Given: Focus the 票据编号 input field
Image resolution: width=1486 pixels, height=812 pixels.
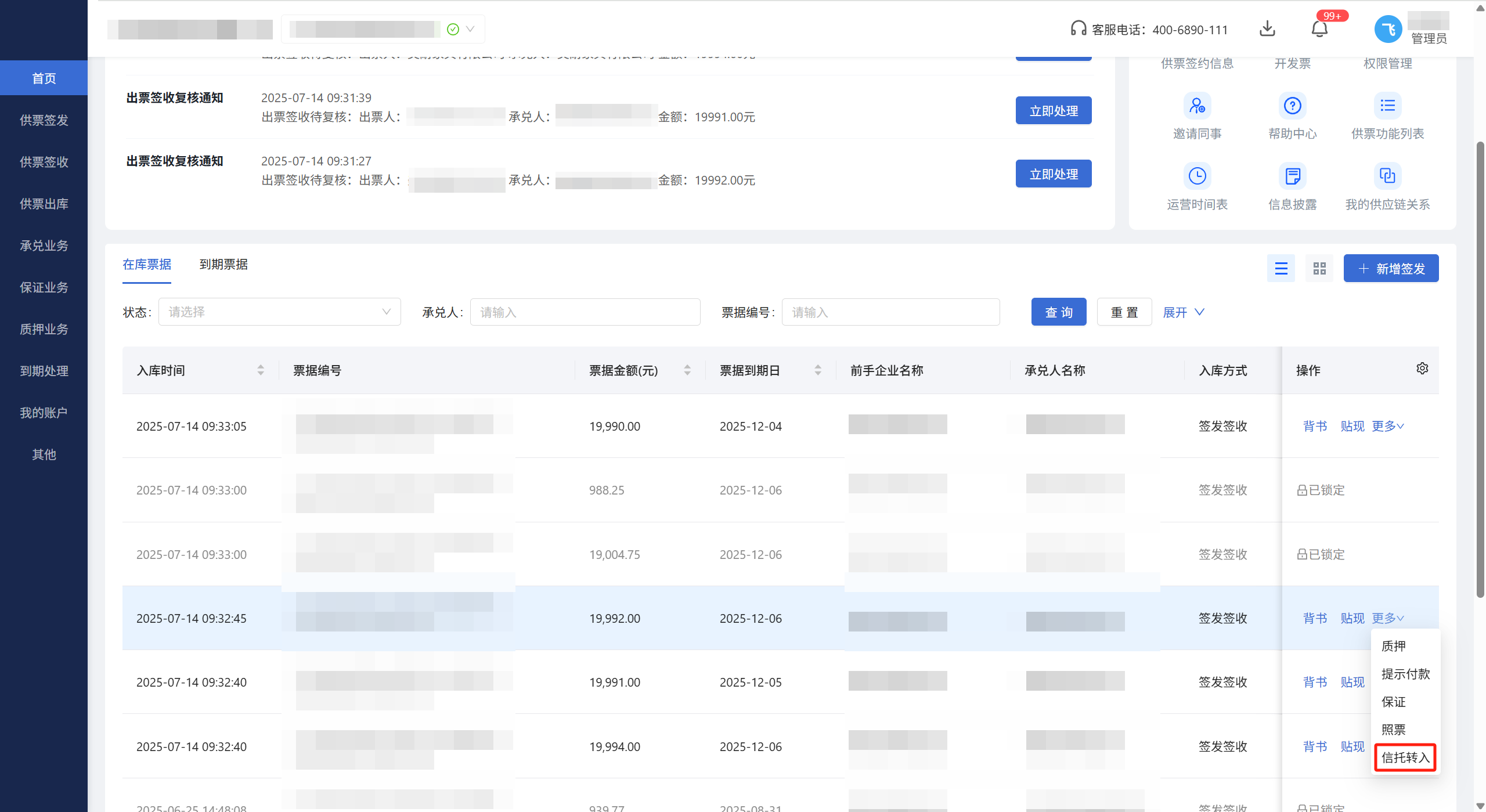Looking at the screenshot, I should (x=890, y=312).
